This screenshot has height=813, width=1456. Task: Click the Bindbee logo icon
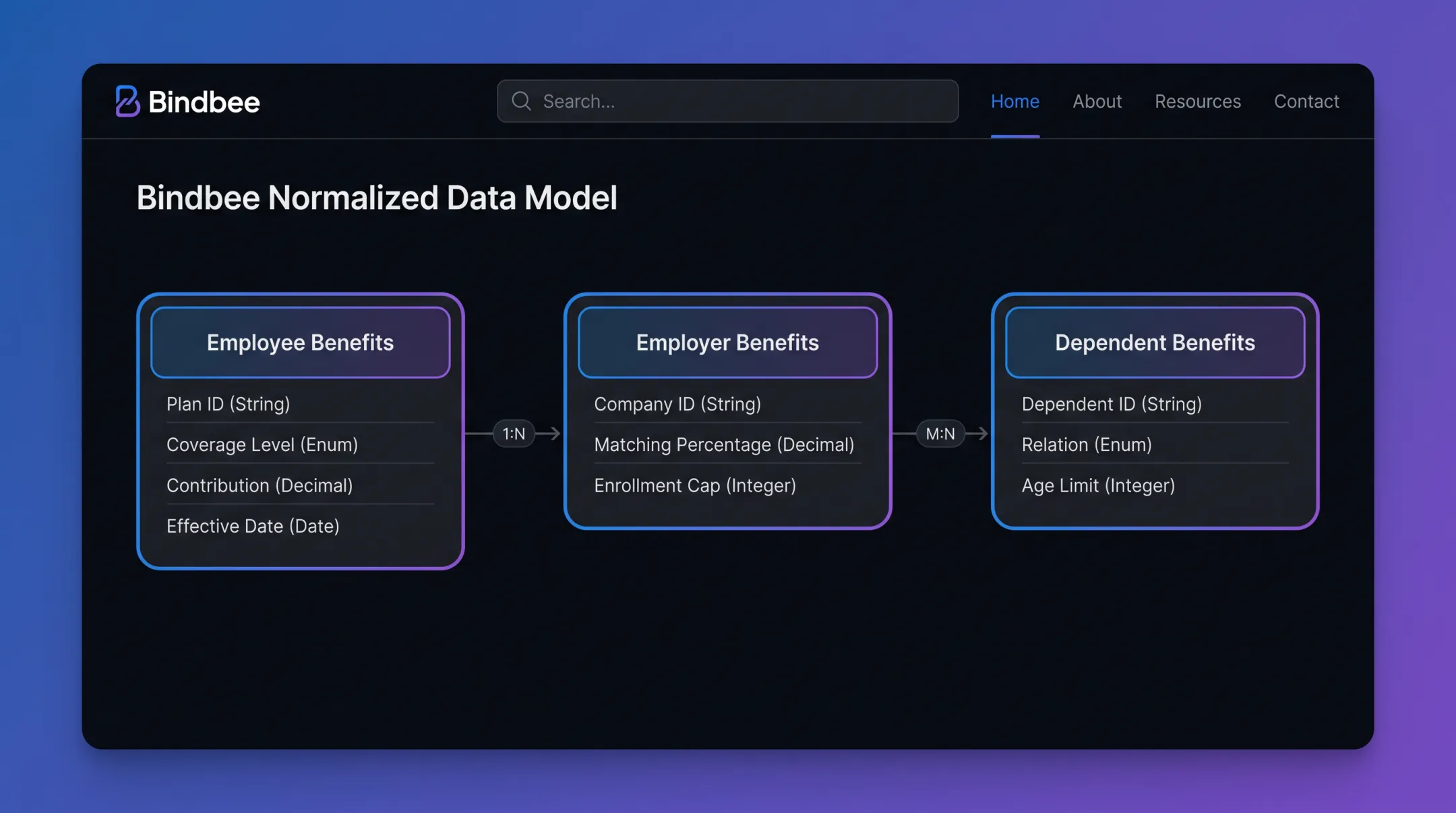[x=127, y=101]
